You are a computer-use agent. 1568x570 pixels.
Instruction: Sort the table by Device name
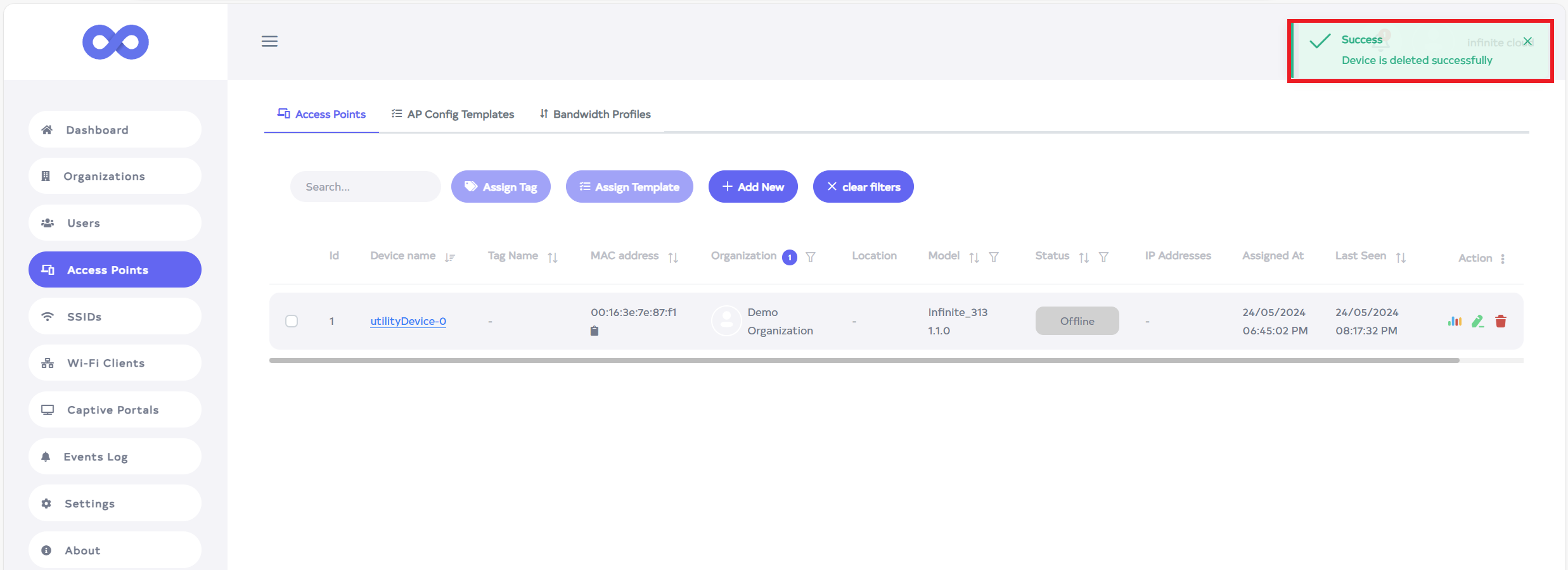(449, 257)
